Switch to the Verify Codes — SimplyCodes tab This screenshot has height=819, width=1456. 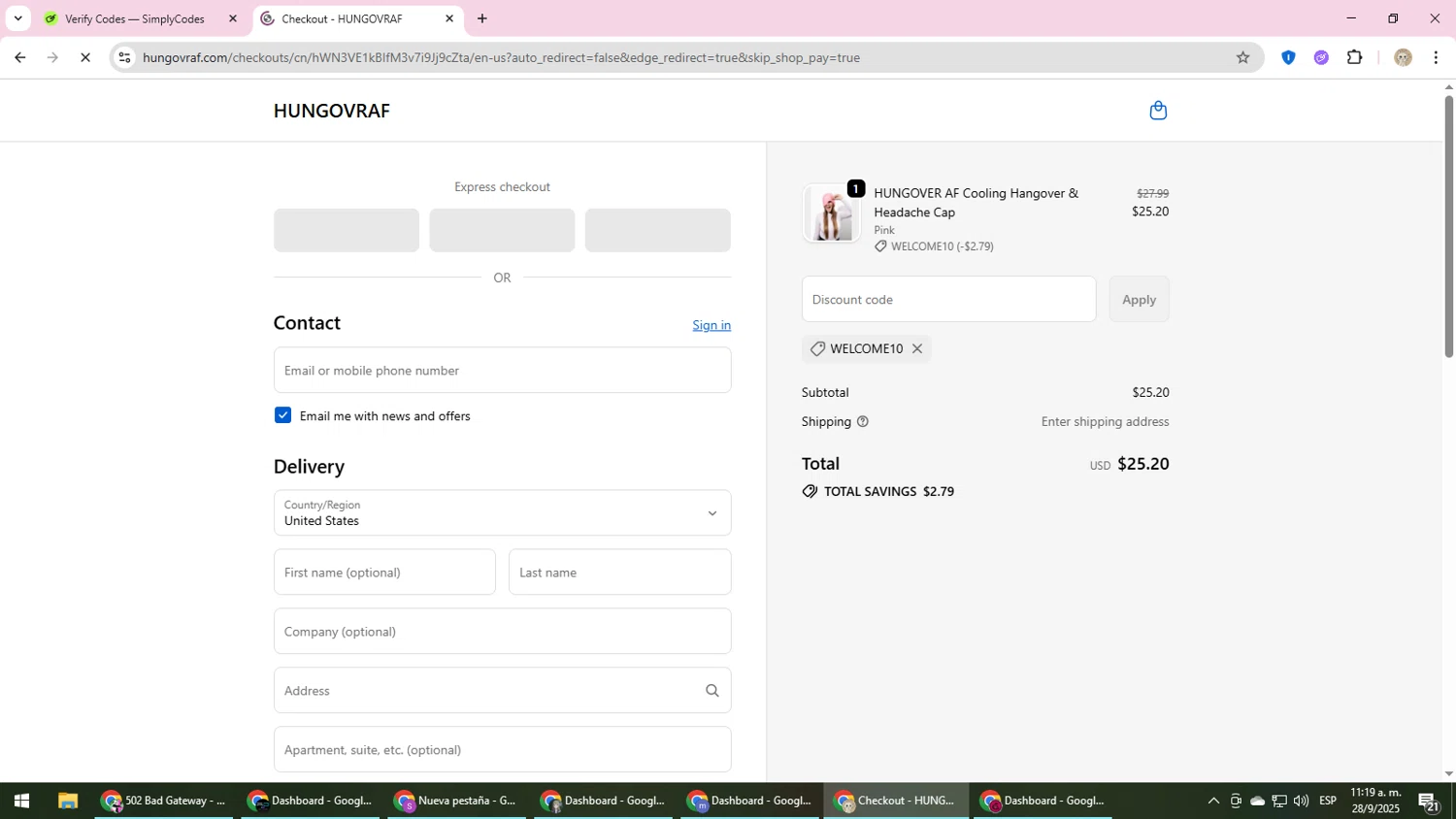pos(135,18)
